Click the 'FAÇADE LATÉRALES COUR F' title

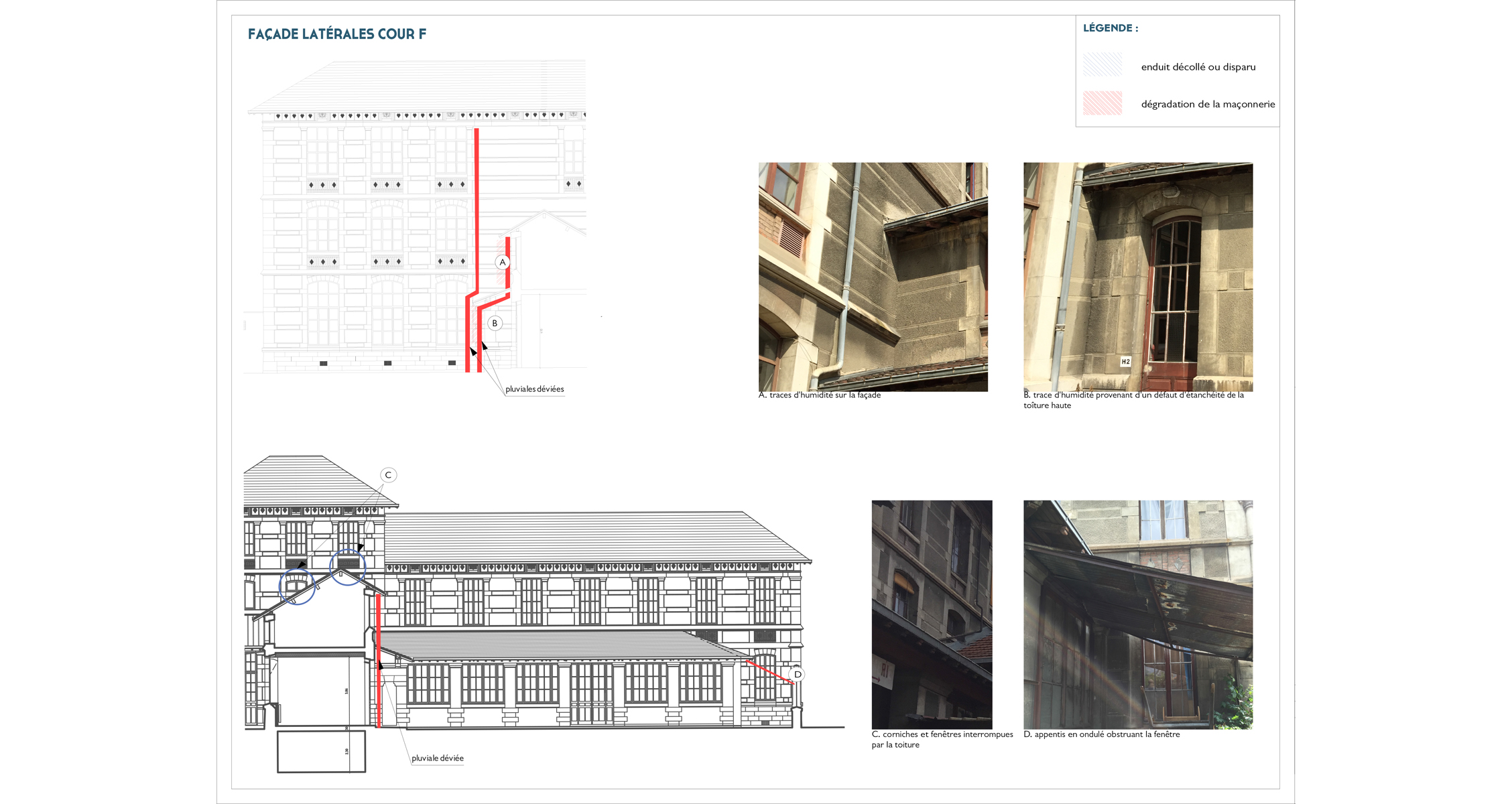click(x=336, y=34)
